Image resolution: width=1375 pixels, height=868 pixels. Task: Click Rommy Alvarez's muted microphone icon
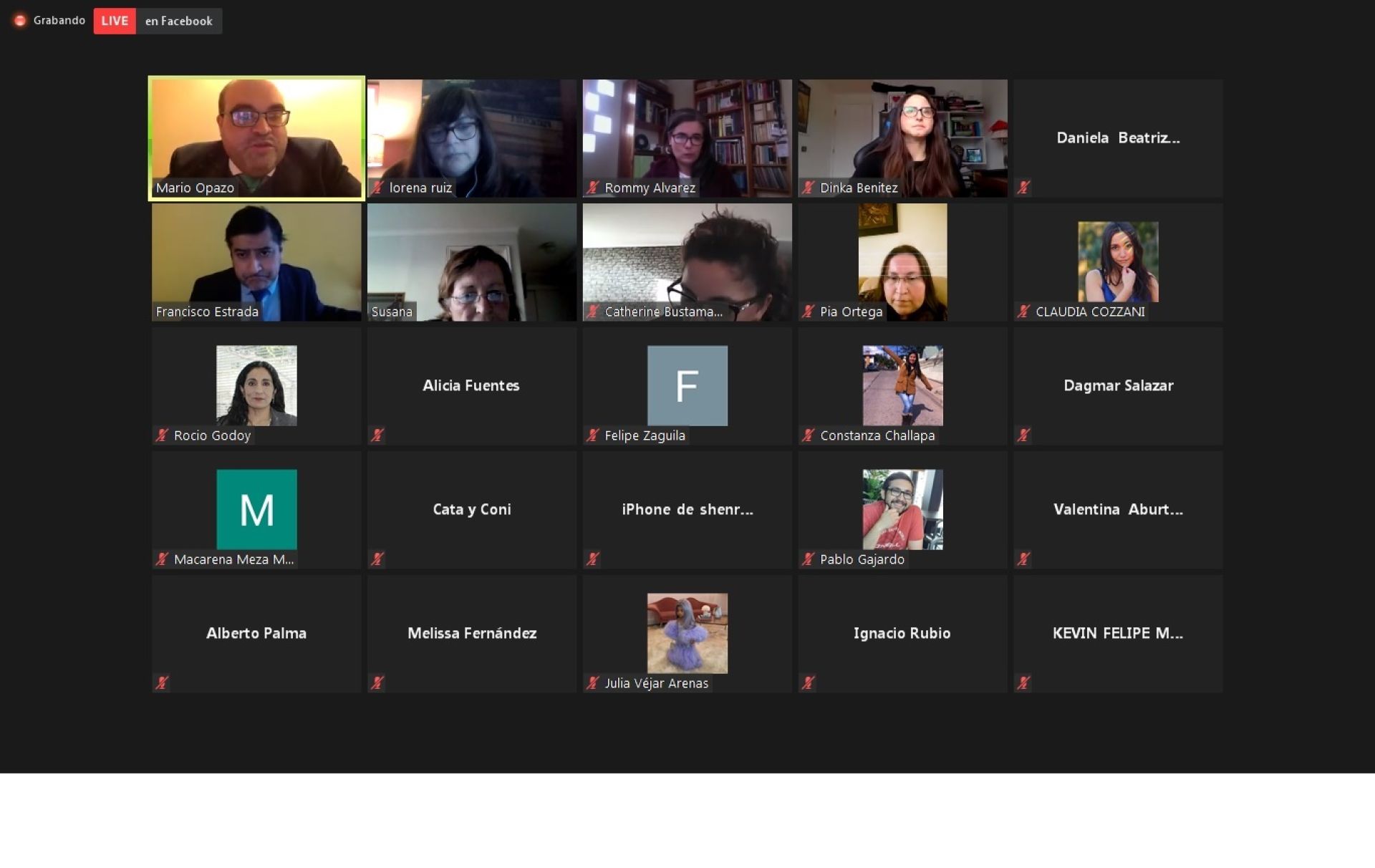click(593, 188)
